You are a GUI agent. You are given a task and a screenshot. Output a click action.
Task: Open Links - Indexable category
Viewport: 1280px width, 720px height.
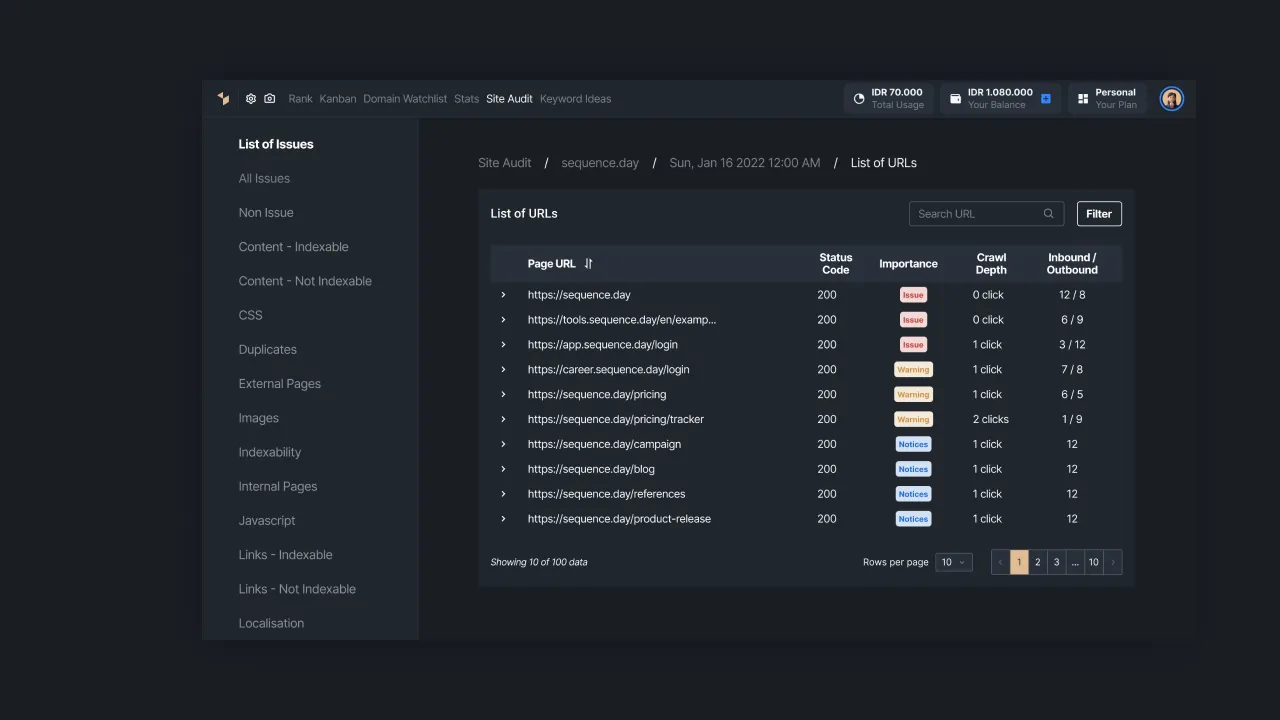coord(285,555)
